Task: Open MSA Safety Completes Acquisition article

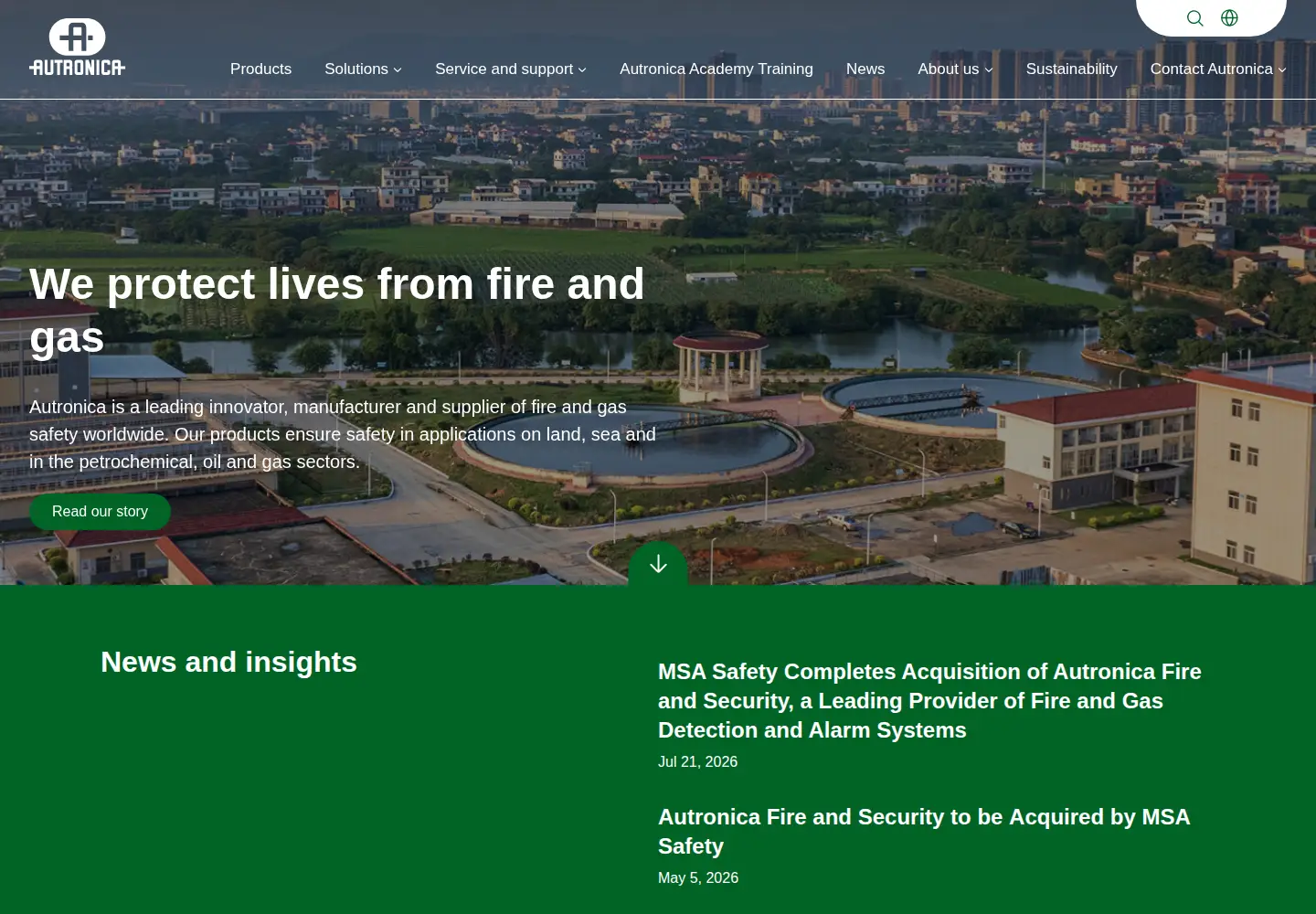Action: [x=929, y=701]
